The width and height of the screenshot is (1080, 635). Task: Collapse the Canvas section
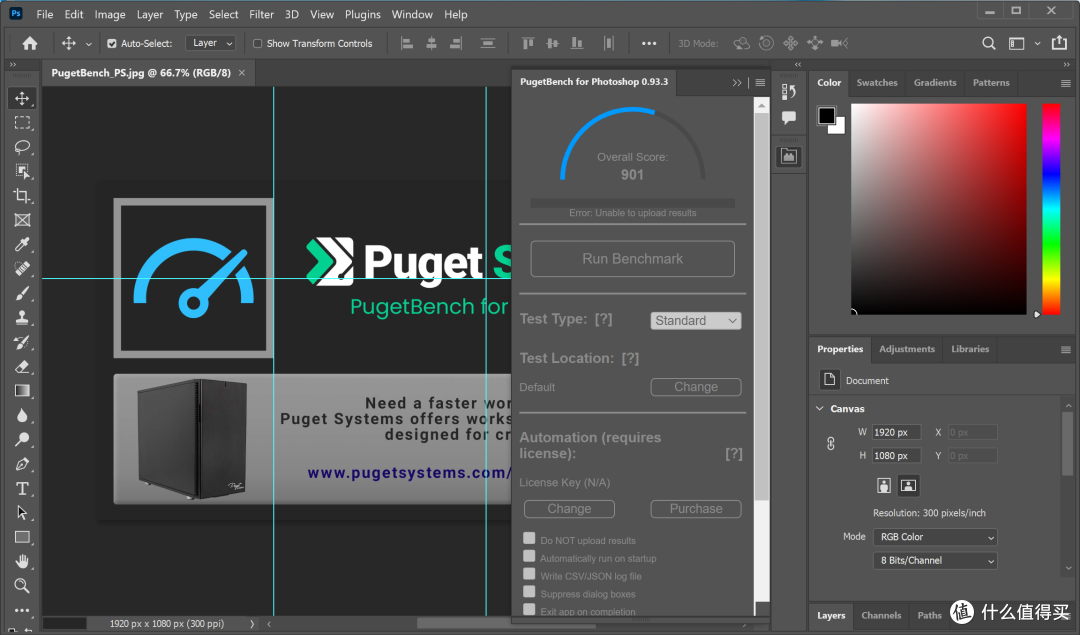tap(820, 408)
